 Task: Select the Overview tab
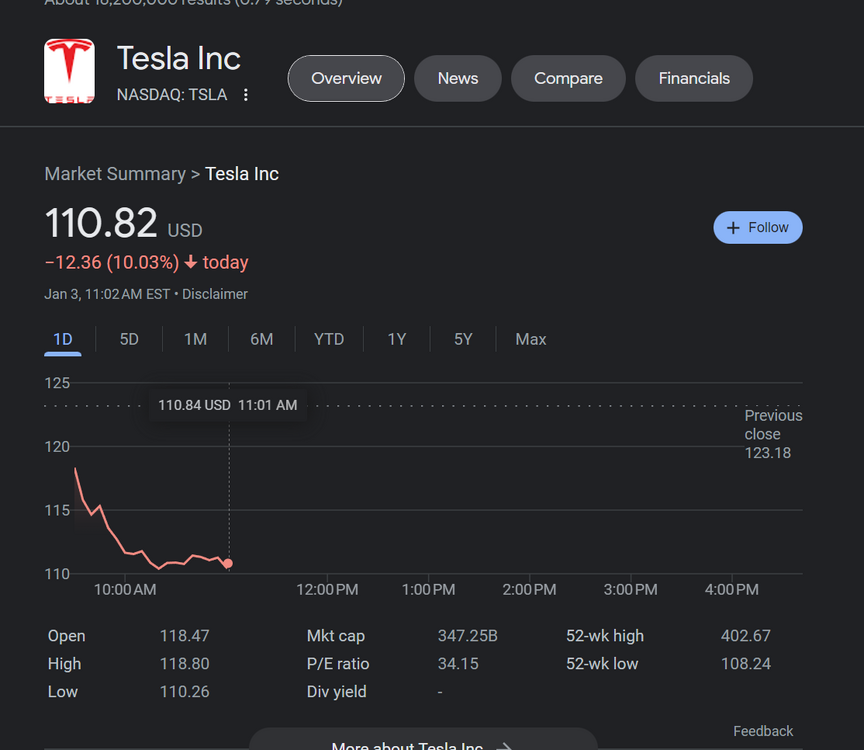[x=346, y=79]
